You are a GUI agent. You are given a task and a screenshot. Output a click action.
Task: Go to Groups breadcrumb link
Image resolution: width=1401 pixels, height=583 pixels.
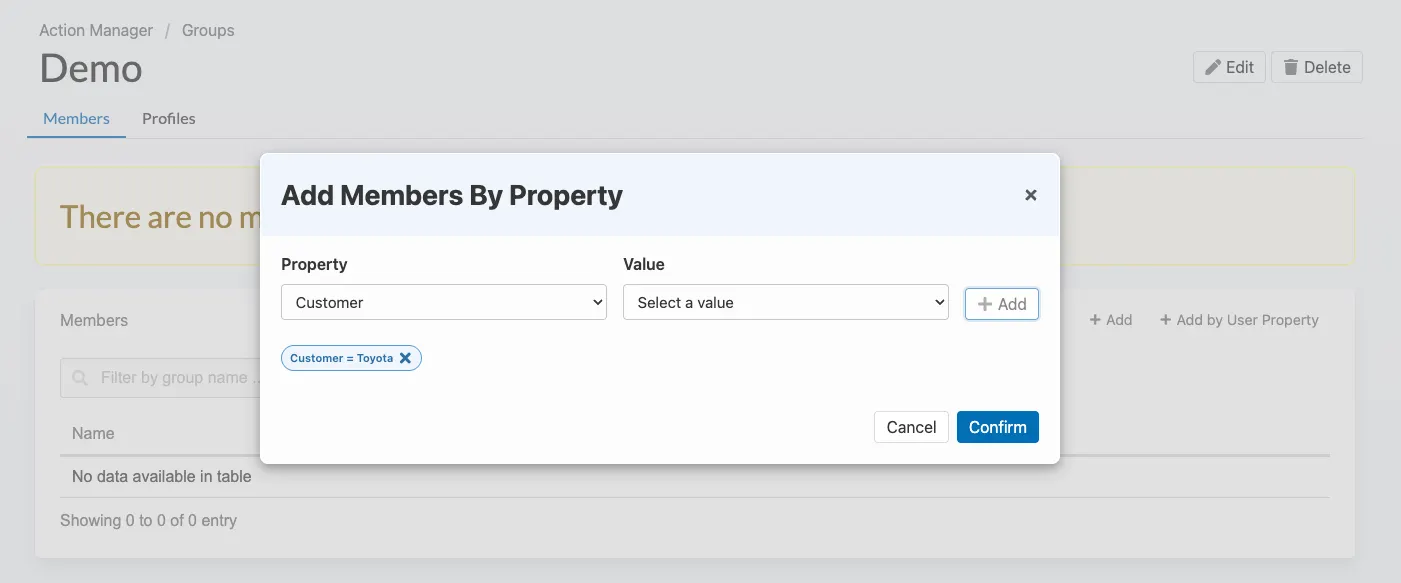(x=208, y=30)
